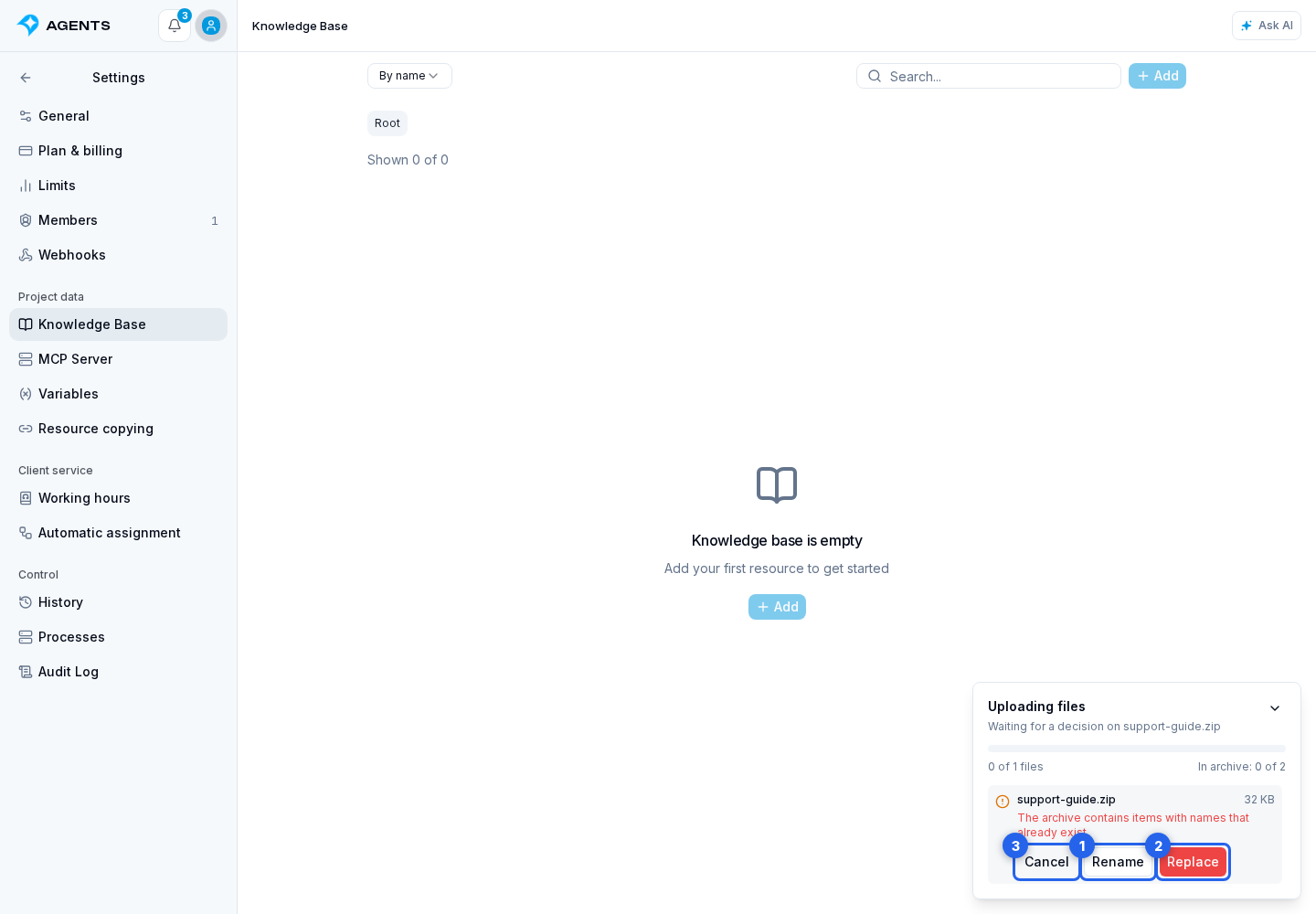
Task: Click the Replace button for the archive
Action: tap(1193, 862)
